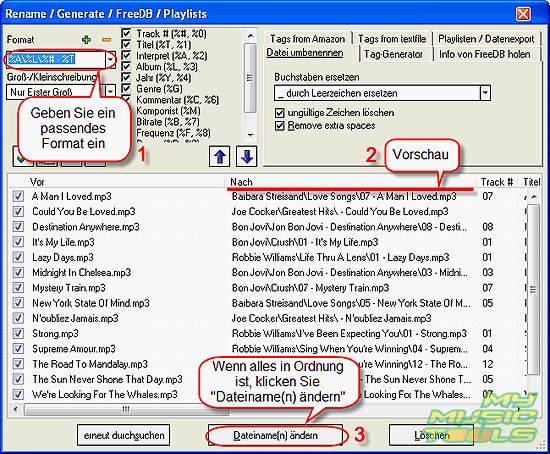The image size is (550, 454).
Task: Switch to Tags from Amazon tab
Action: point(307,39)
